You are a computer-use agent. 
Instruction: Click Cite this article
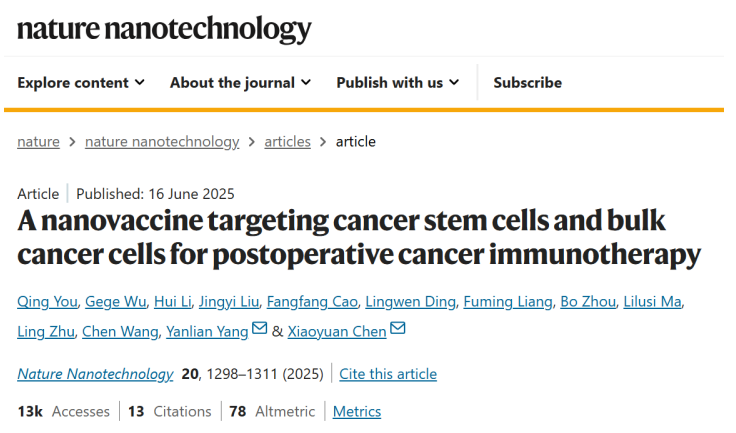(388, 374)
